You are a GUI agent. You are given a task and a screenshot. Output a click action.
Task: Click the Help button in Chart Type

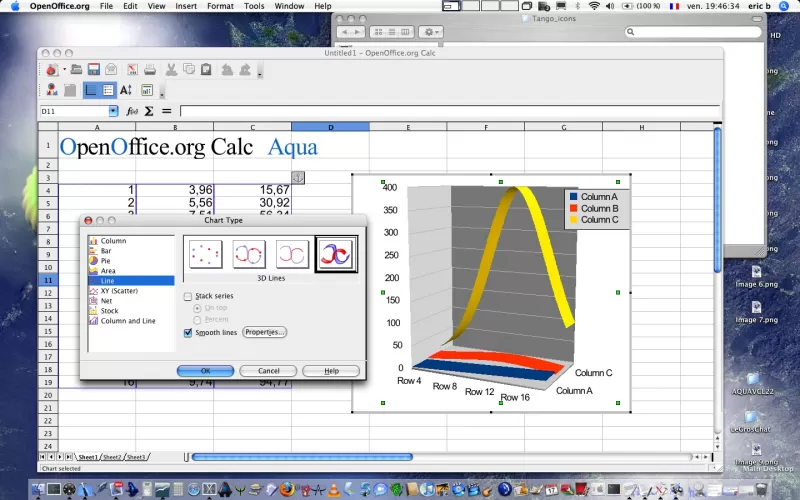pos(331,371)
